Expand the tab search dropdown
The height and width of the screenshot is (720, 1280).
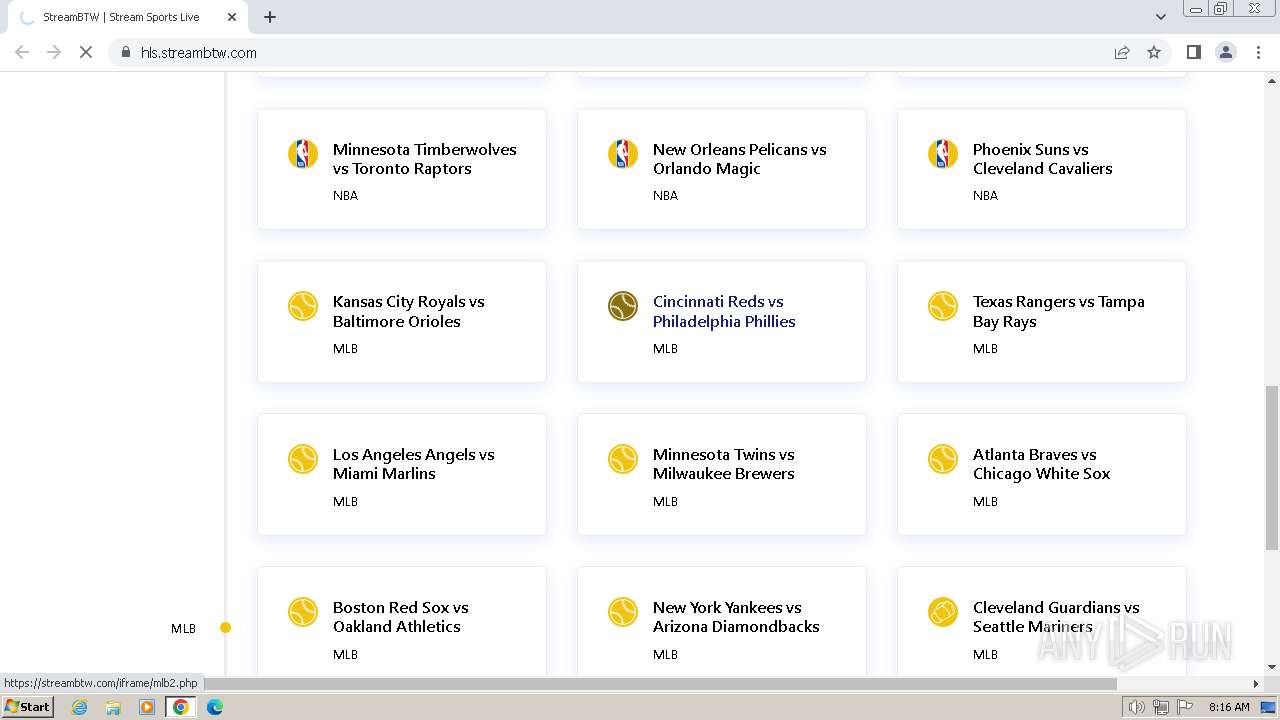click(x=1160, y=17)
